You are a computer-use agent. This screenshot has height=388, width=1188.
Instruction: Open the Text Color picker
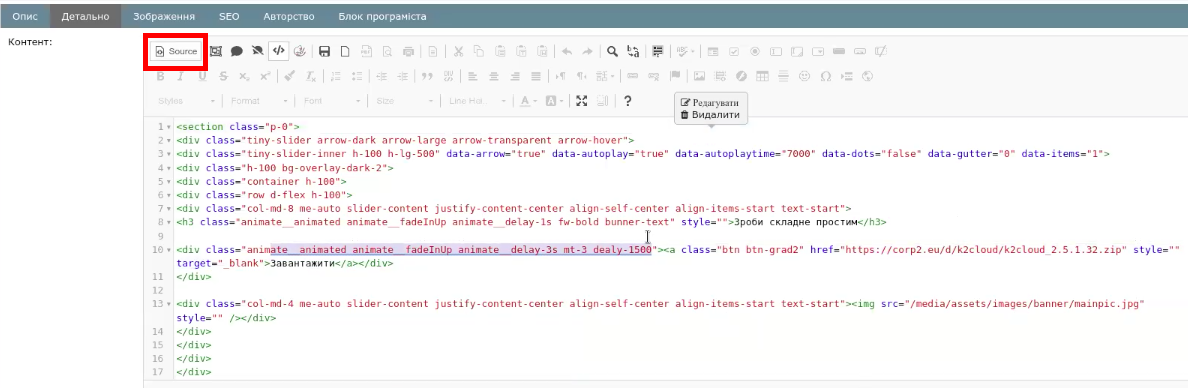(x=528, y=101)
